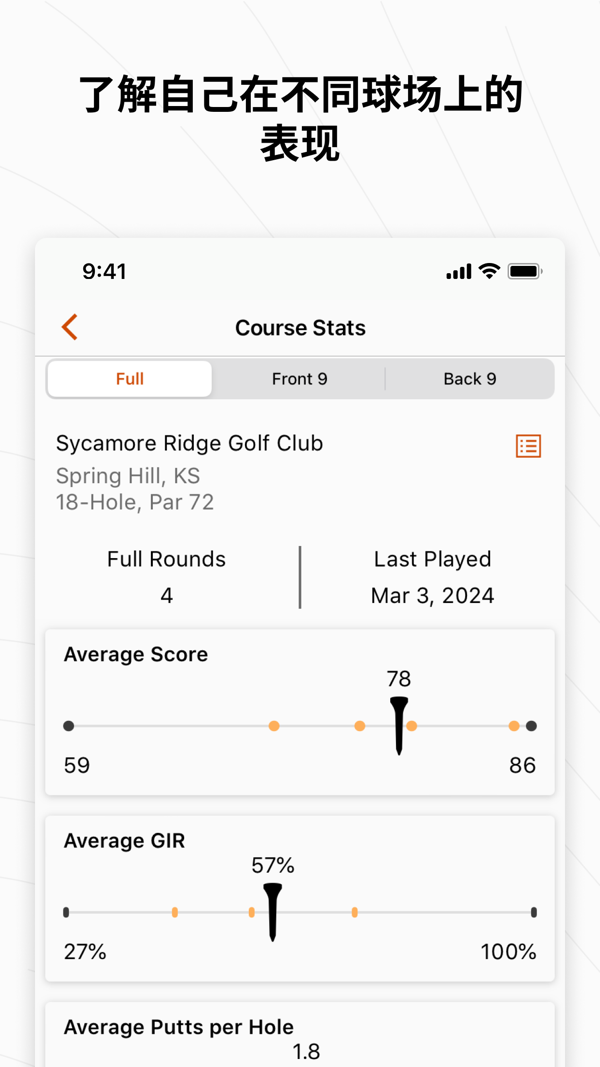Tap the Average Score card title
Screen dimensions: 600x1067
point(136,655)
